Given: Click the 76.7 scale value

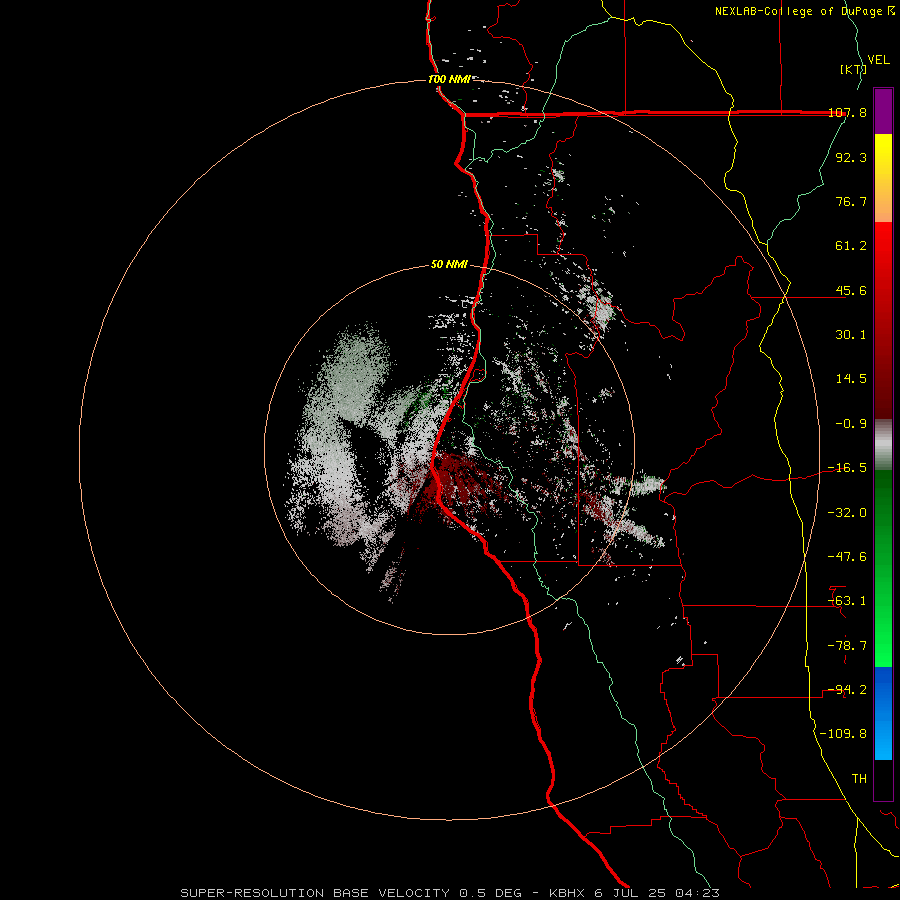Looking at the screenshot, I should pyautogui.click(x=851, y=201).
